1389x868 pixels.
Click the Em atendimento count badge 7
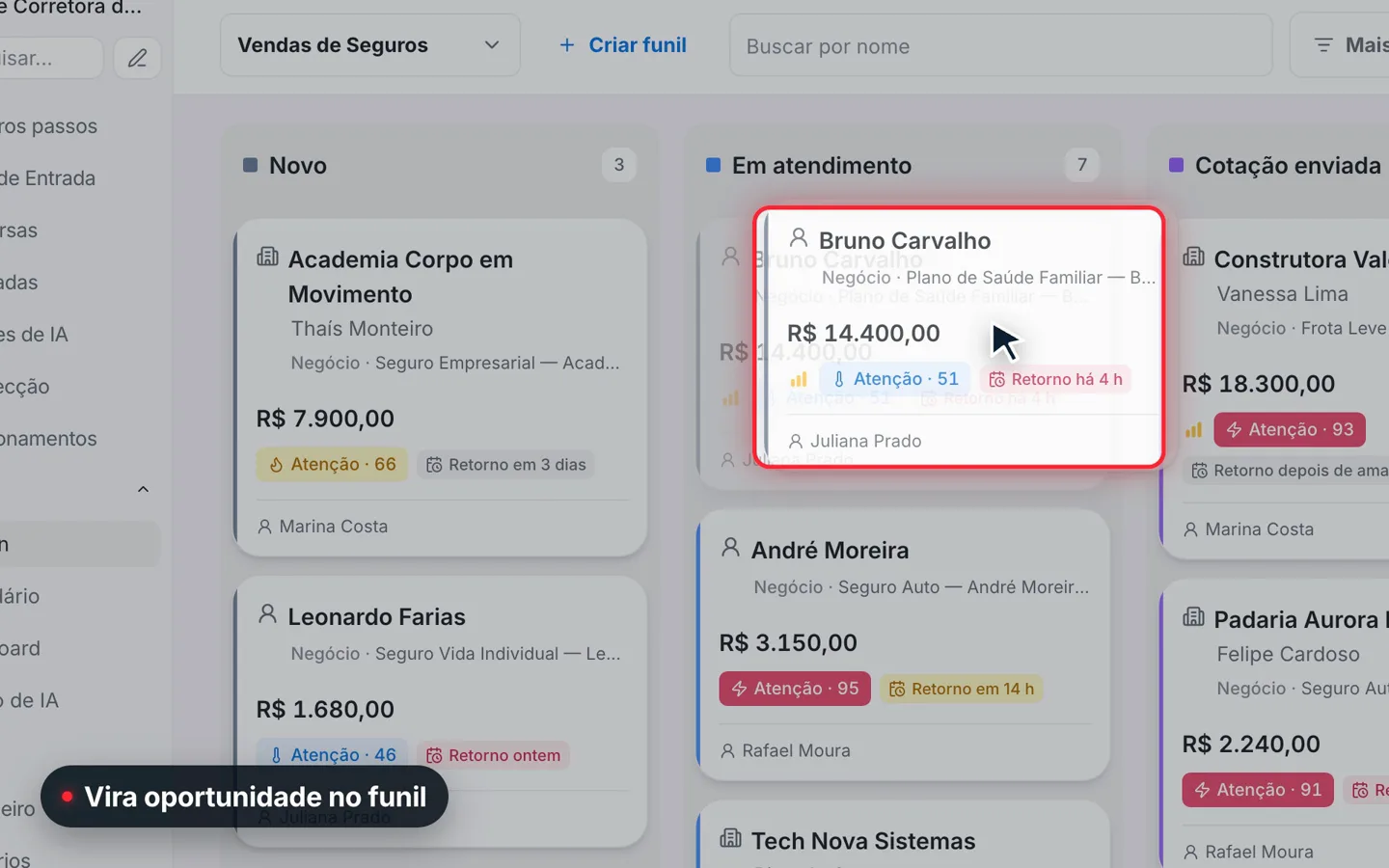(1082, 165)
